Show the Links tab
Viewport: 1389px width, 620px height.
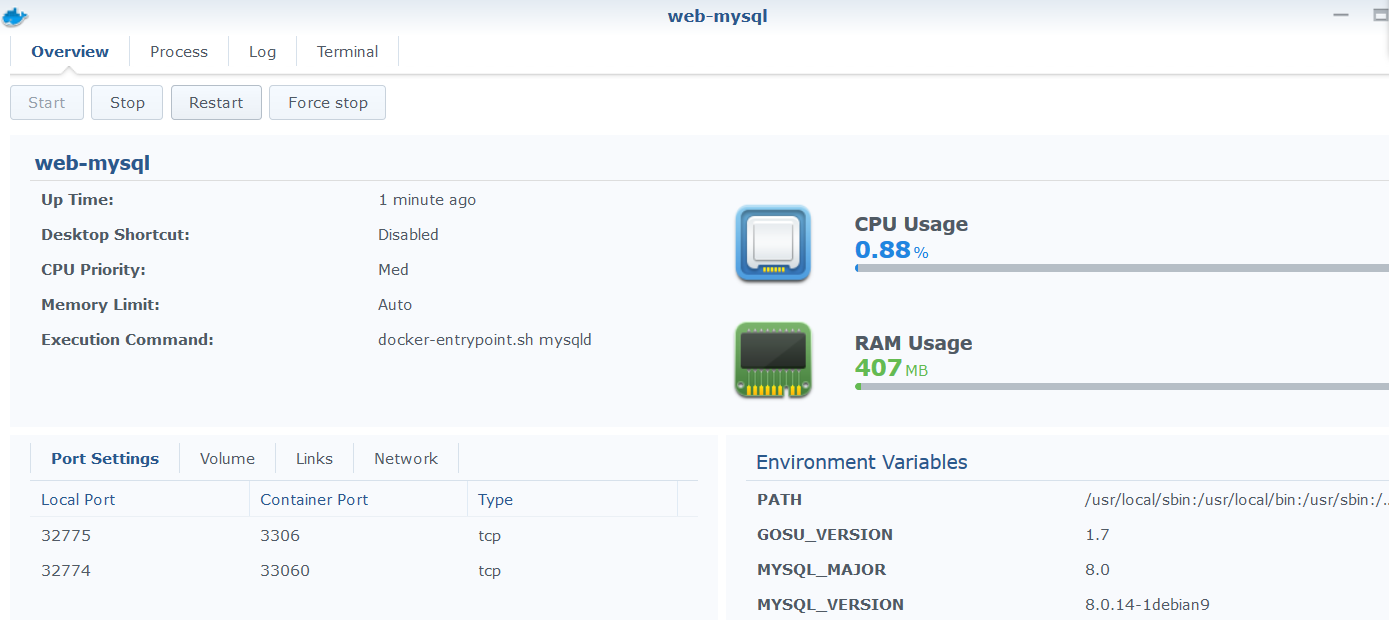point(314,459)
